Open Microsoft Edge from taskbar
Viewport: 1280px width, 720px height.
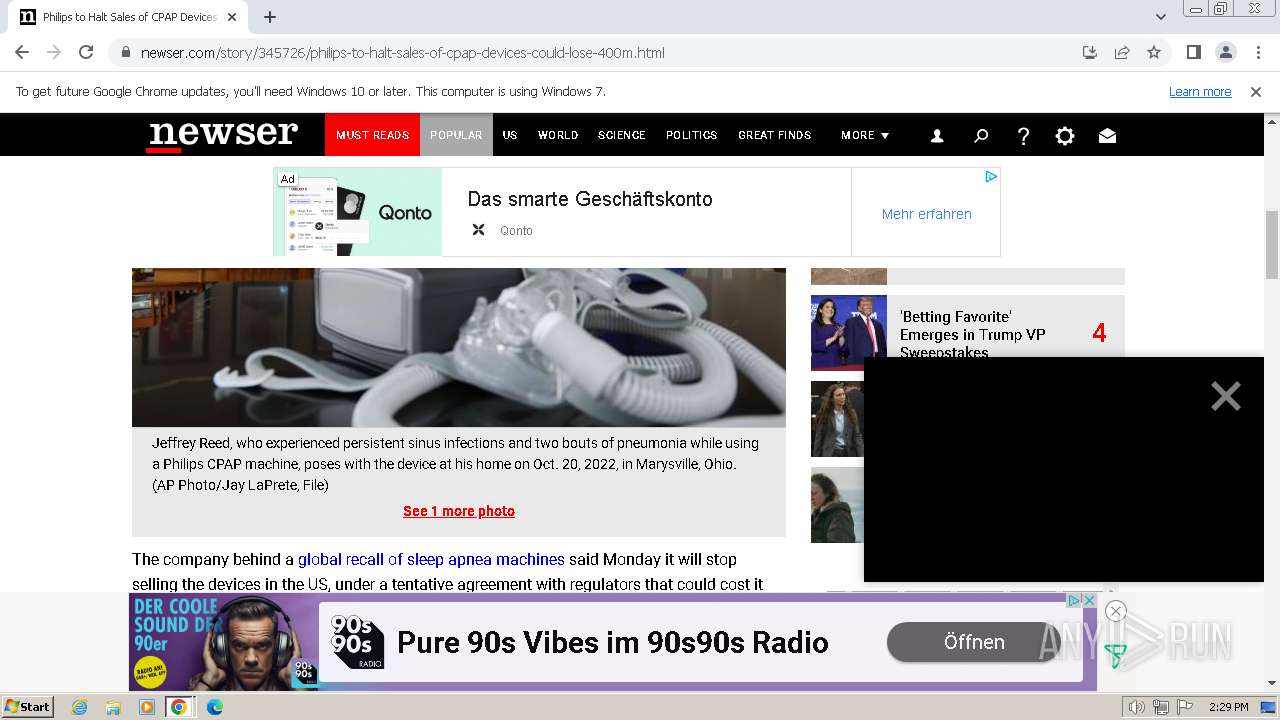click(215, 707)
